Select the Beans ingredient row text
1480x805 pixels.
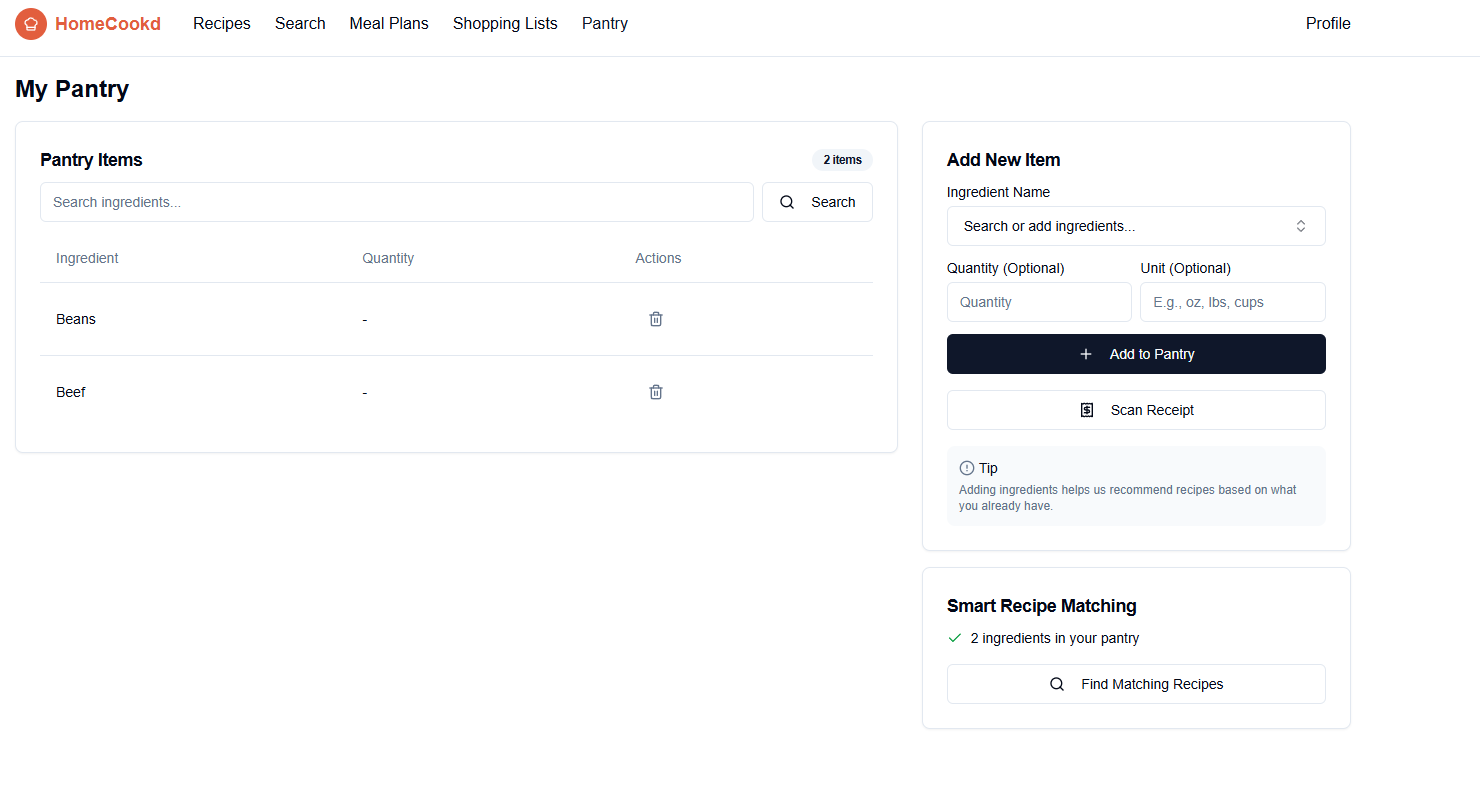[x=76, y=319]
